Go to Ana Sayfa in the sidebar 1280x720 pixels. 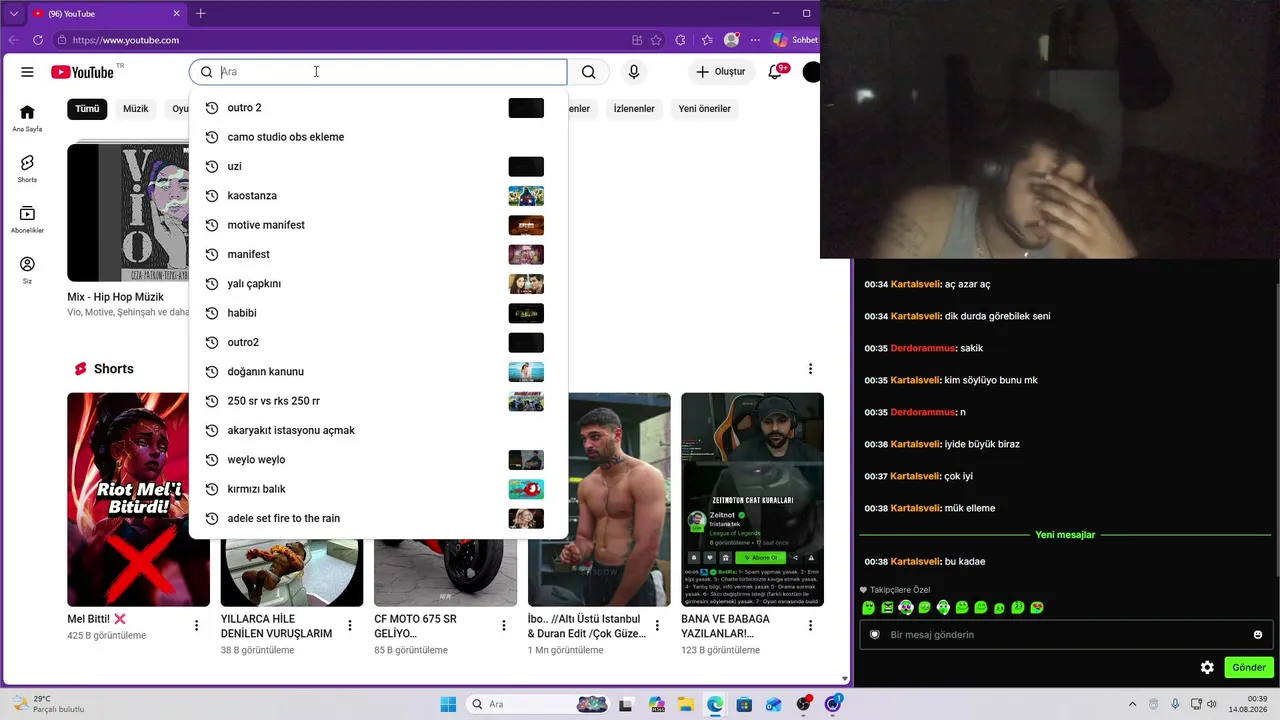27,118
